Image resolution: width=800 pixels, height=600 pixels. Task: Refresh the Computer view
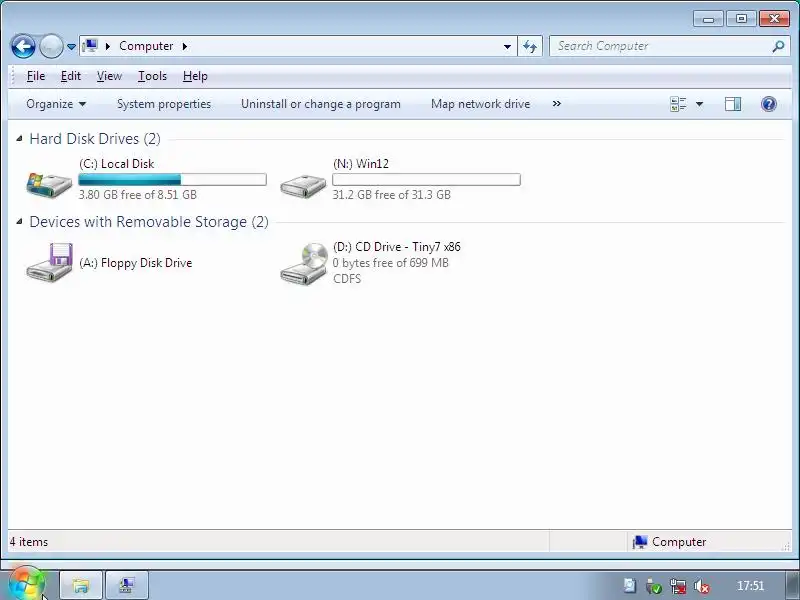[x=530, y=46]
